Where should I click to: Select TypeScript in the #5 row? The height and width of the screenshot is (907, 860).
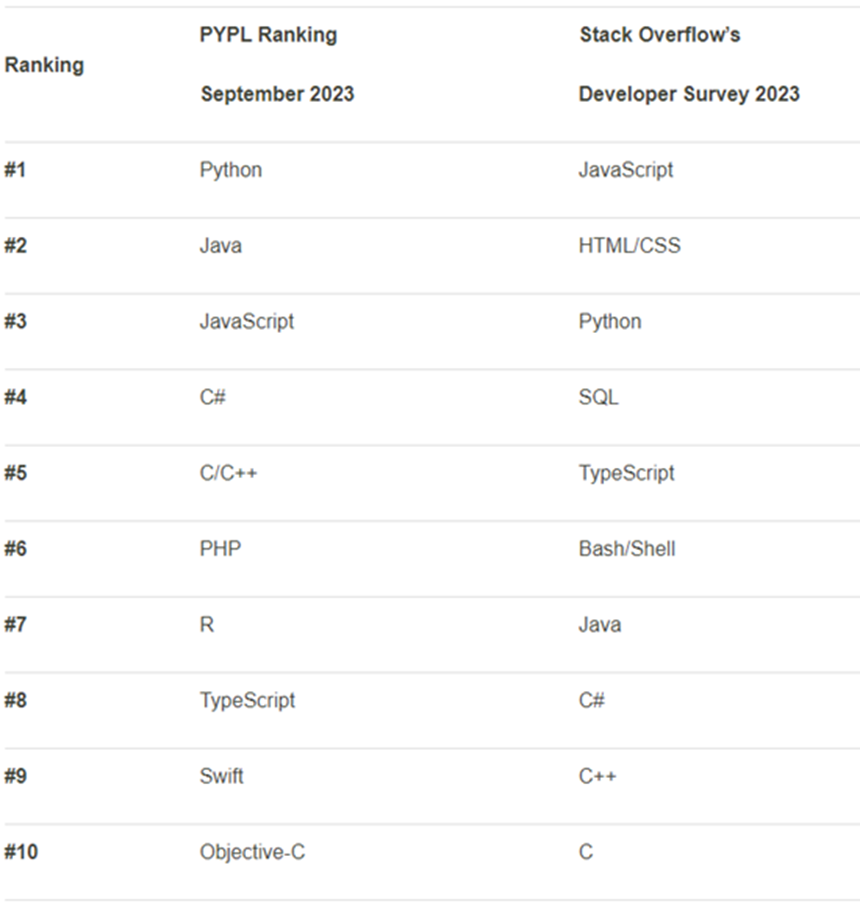coord(626,473)
